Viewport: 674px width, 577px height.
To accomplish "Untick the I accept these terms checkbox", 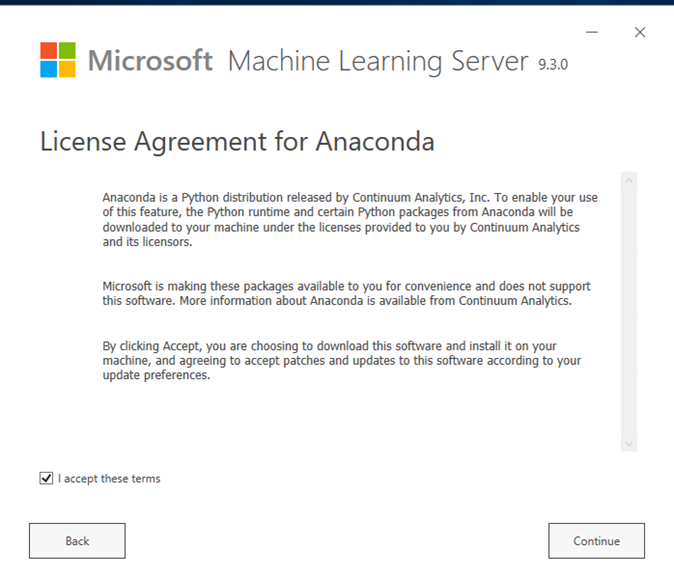I will tap(46, 478).
